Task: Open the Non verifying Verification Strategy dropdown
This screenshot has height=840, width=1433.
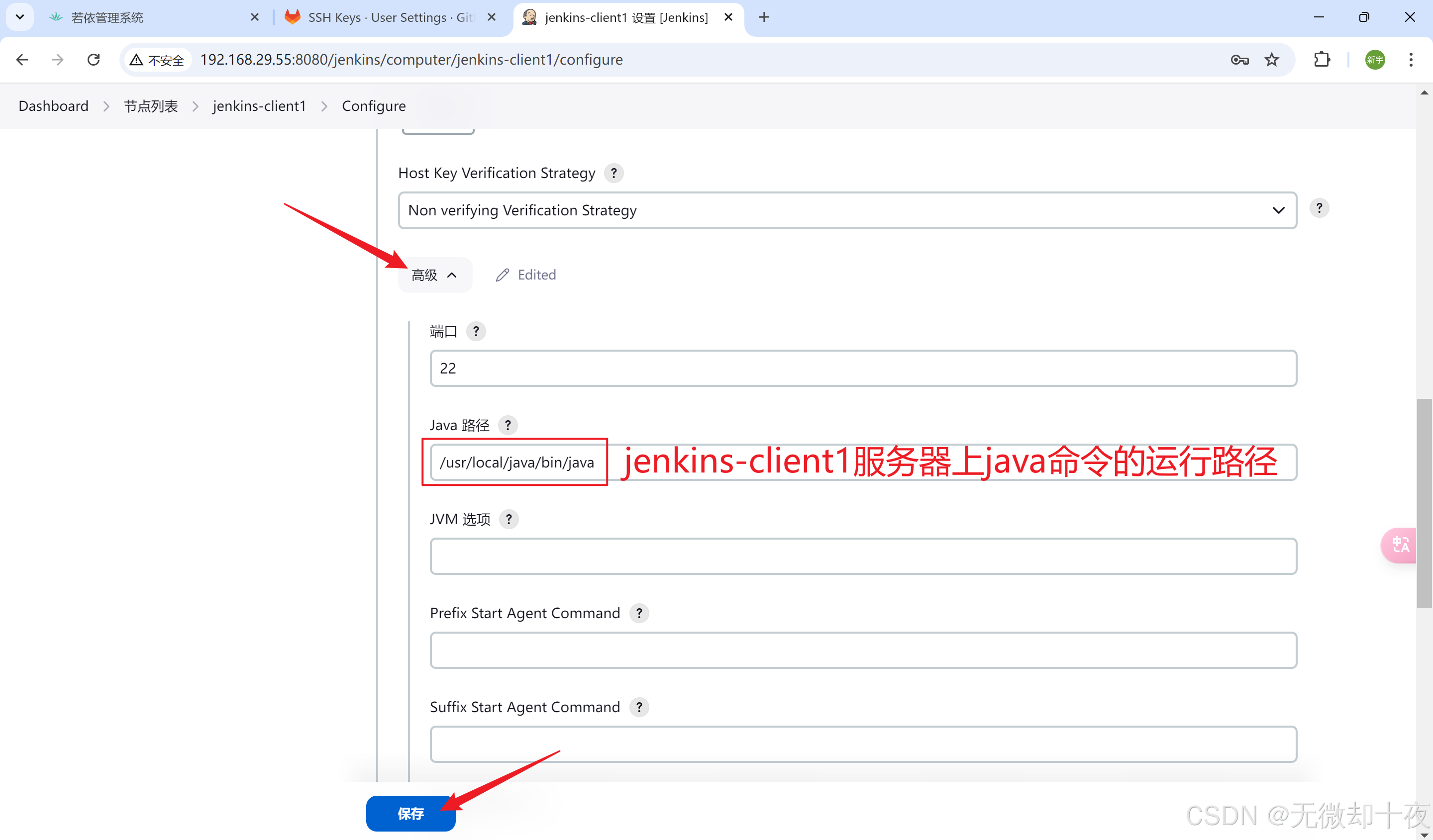Action: pyautogui.click(x=847, y=210)
